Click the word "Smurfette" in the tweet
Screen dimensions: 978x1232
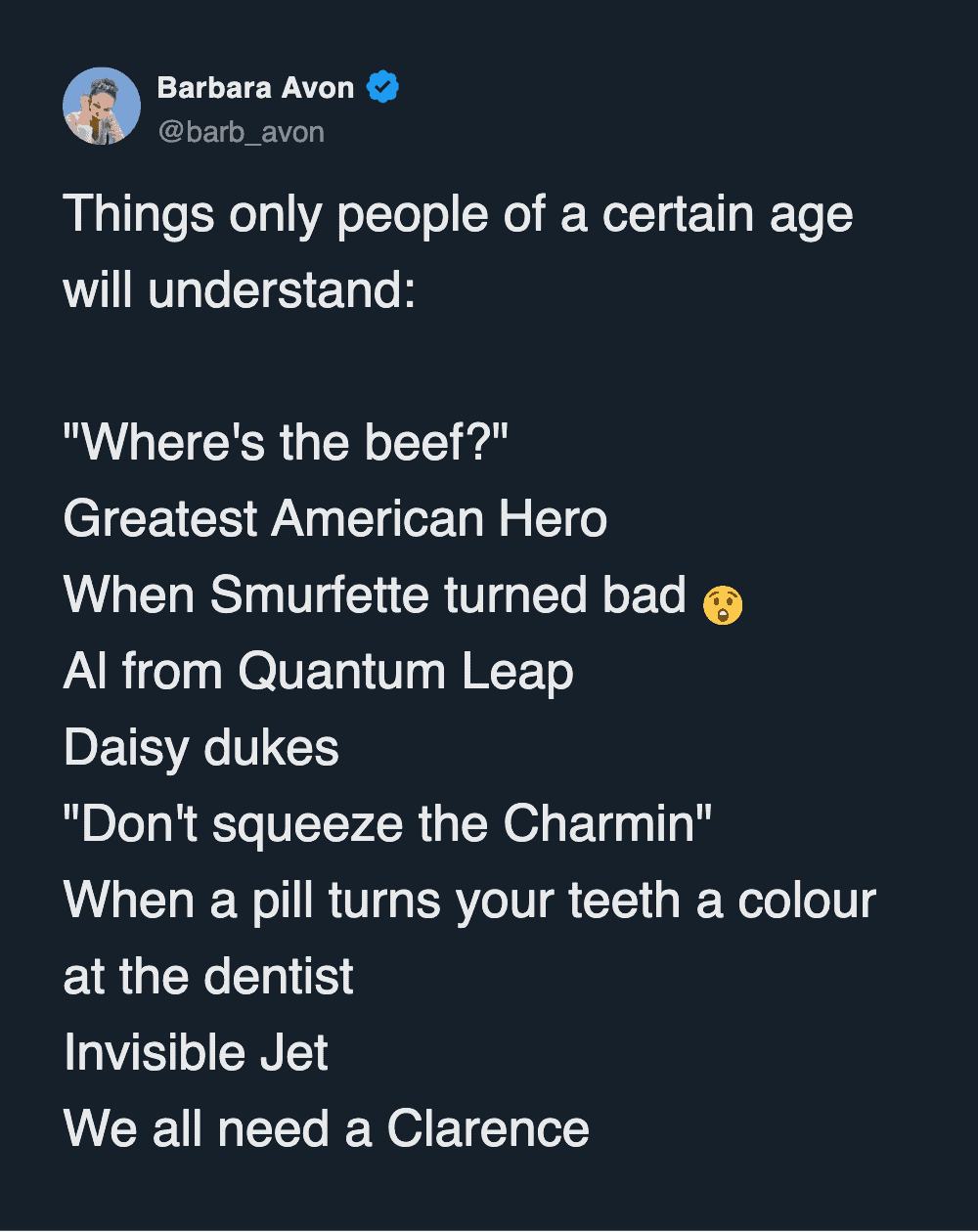click(x=321, y=595)
